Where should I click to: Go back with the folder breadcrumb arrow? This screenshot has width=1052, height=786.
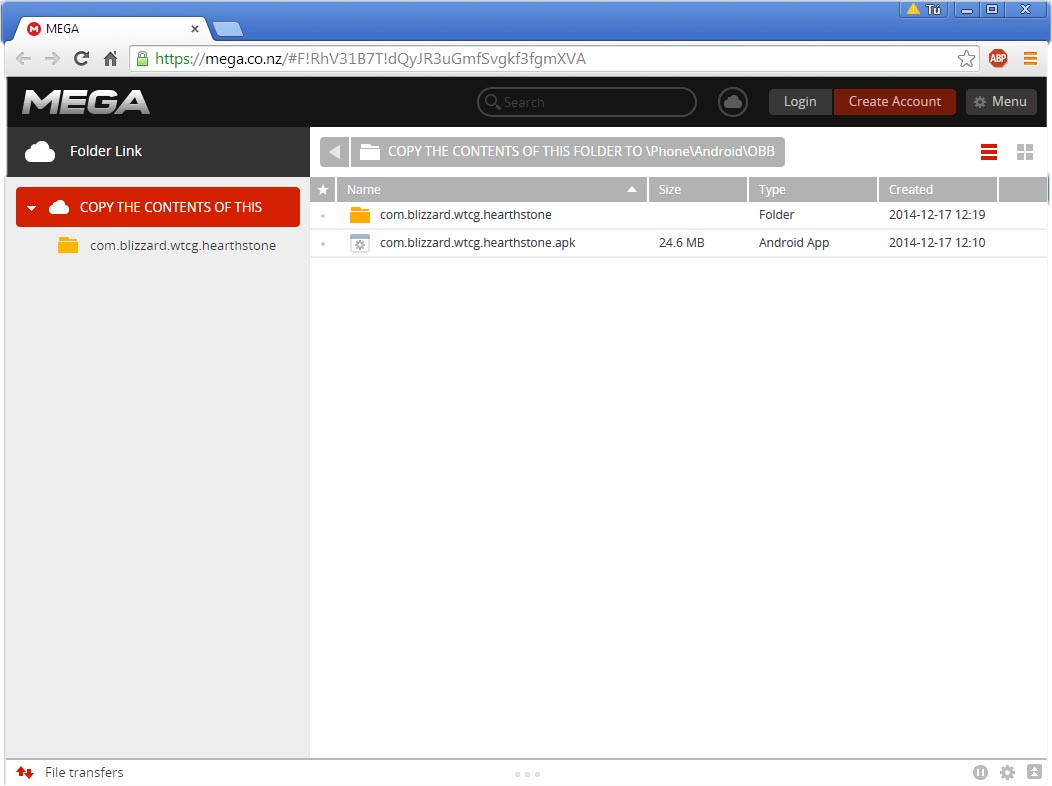(x=334, y=152)
